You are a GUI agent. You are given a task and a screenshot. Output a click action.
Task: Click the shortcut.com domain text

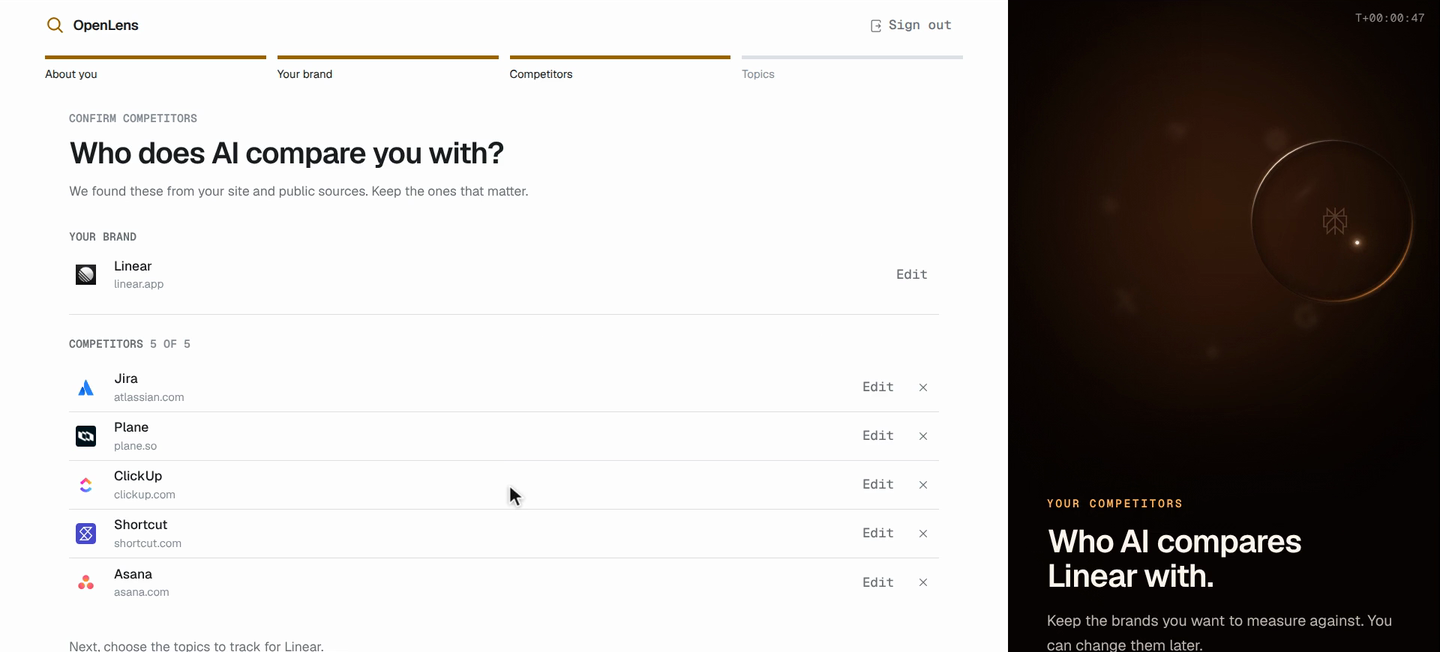click(148, 543)
